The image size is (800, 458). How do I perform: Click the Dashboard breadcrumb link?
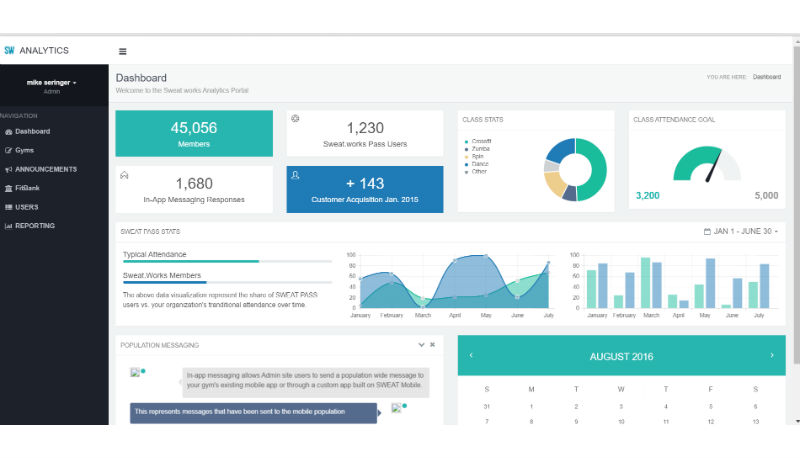(x=767, y=77)
